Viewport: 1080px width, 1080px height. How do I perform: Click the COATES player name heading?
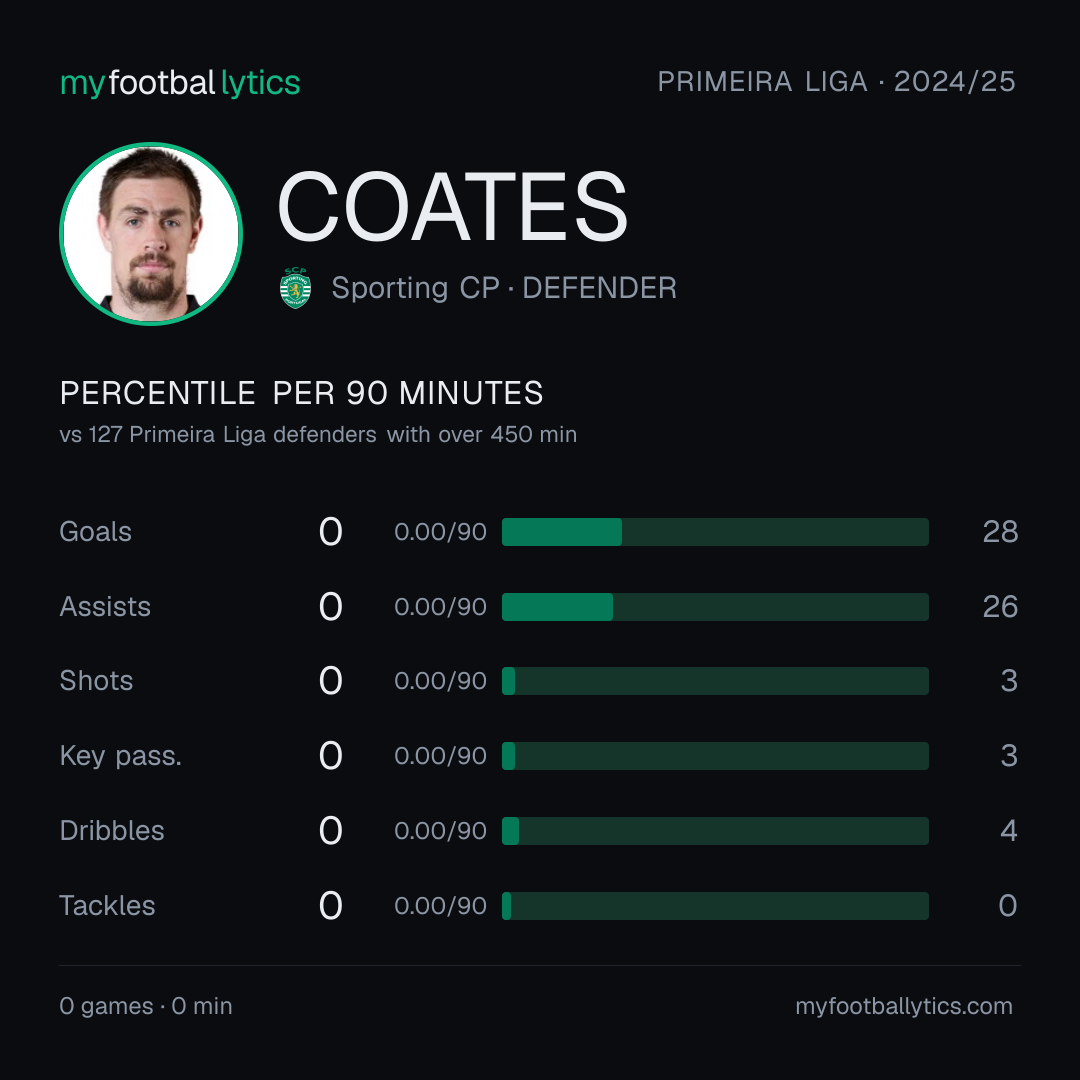[452, 207]
